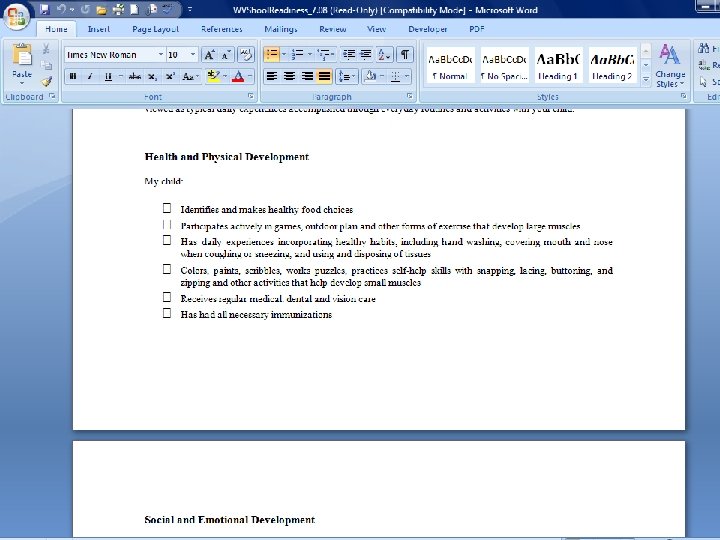The height and width of the screenshot is (540, 720).
Task: Apply red font color
Action: pyautogui.click(x=238, y=77)
